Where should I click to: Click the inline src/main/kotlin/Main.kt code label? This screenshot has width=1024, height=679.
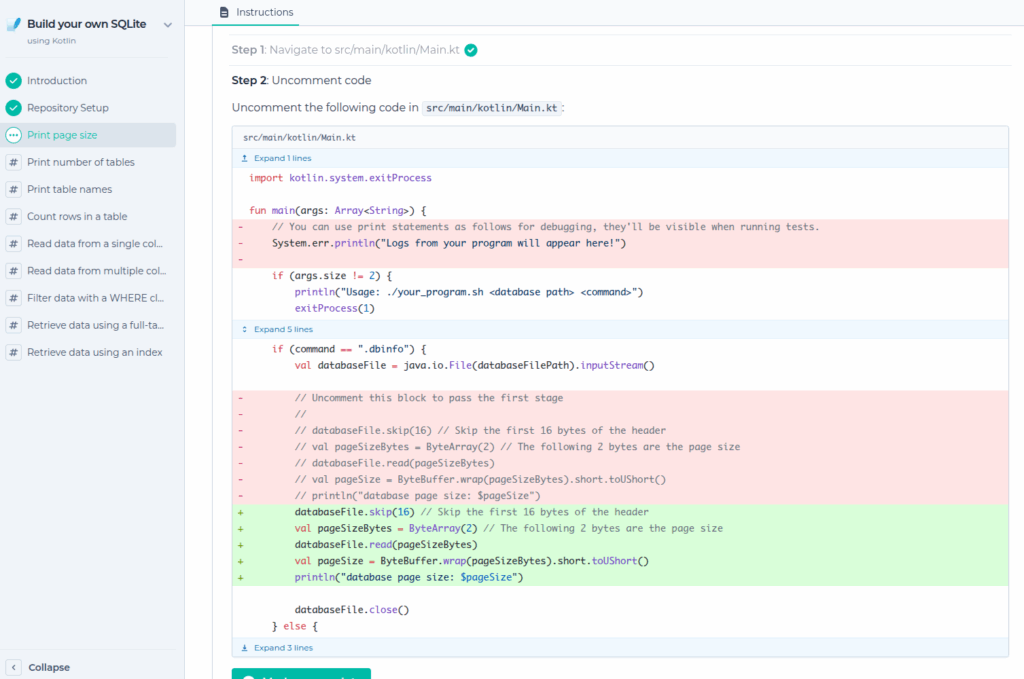tap(492, 108)
